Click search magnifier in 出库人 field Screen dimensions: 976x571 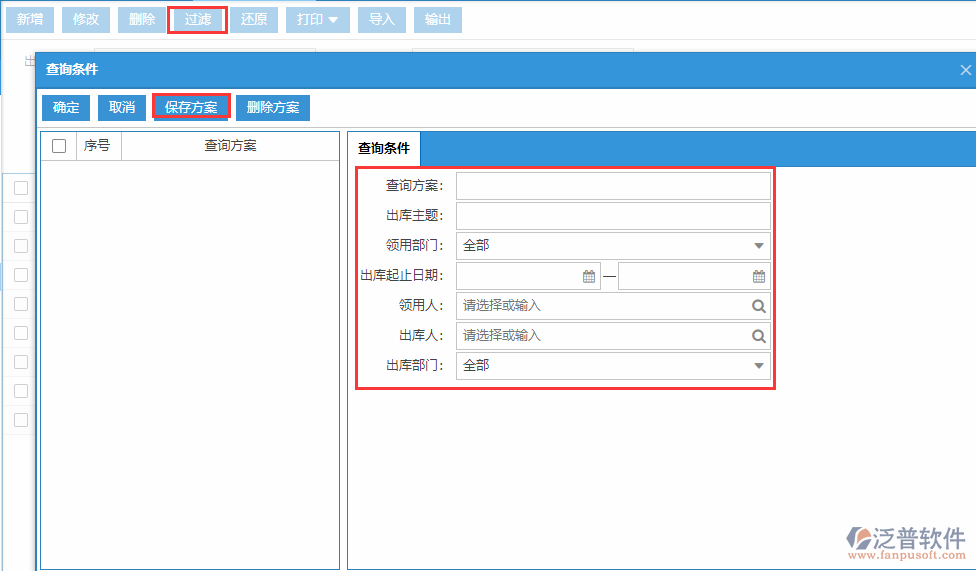[758, 336]
